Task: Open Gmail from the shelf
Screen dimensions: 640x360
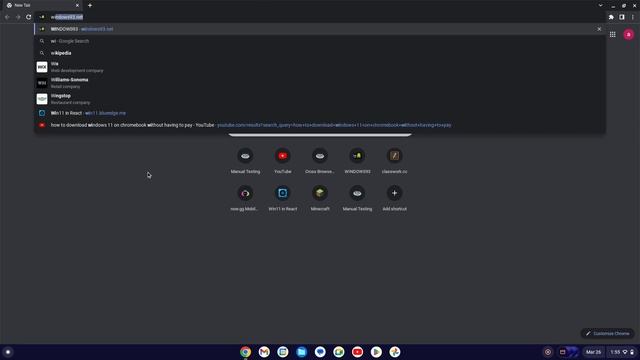Action: point(264,352)
